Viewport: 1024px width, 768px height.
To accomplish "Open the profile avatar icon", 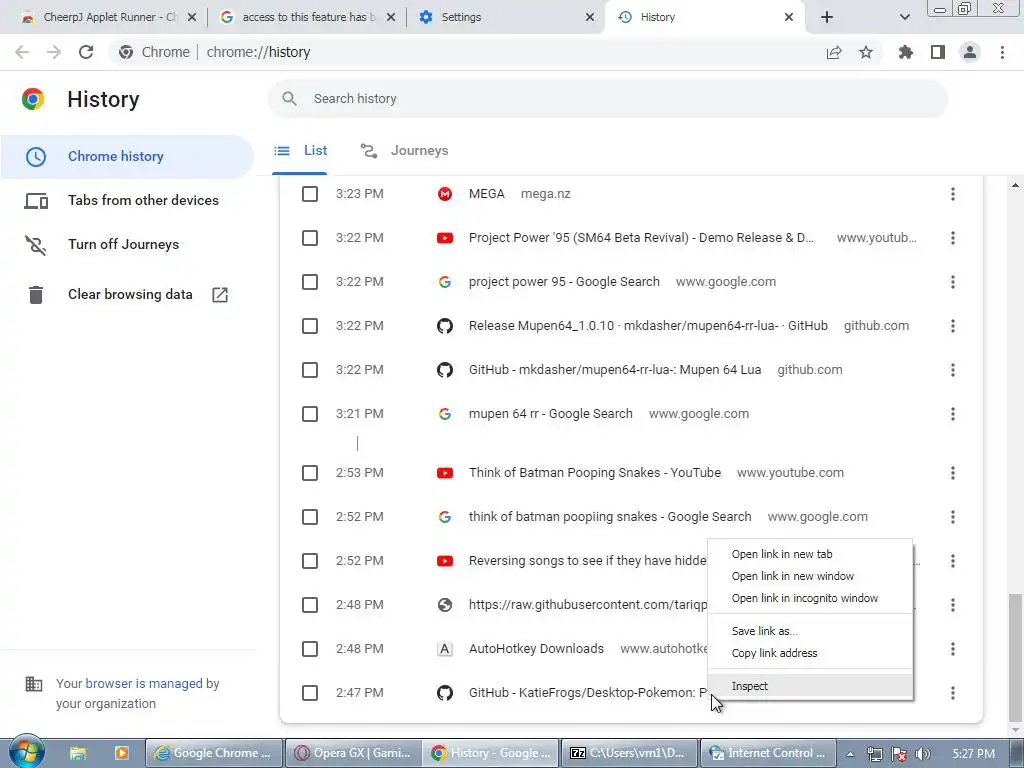I will pos(970,52).
